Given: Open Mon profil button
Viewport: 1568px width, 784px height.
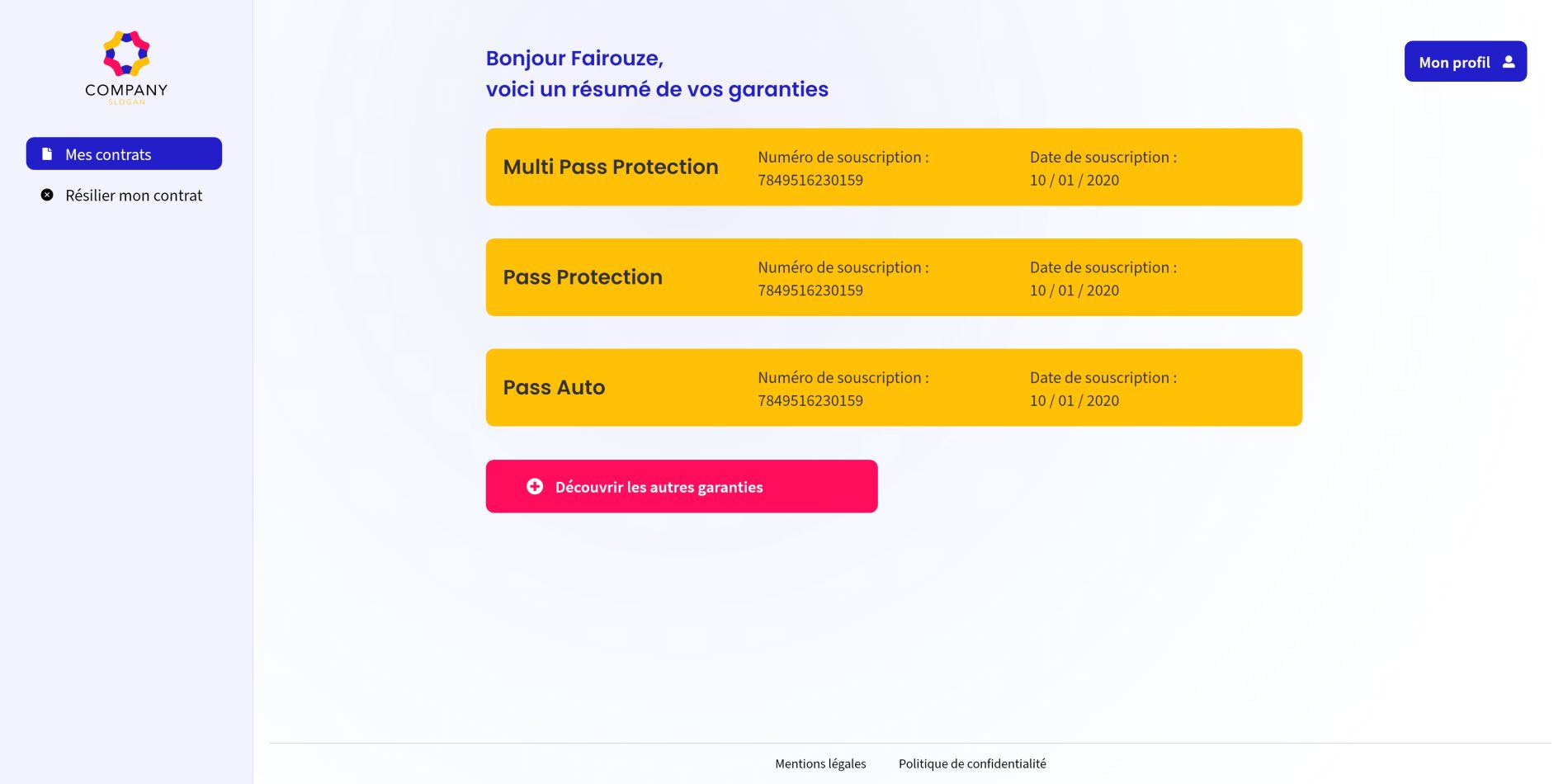Looking at the screenshot, I should tap(1465, 62).
